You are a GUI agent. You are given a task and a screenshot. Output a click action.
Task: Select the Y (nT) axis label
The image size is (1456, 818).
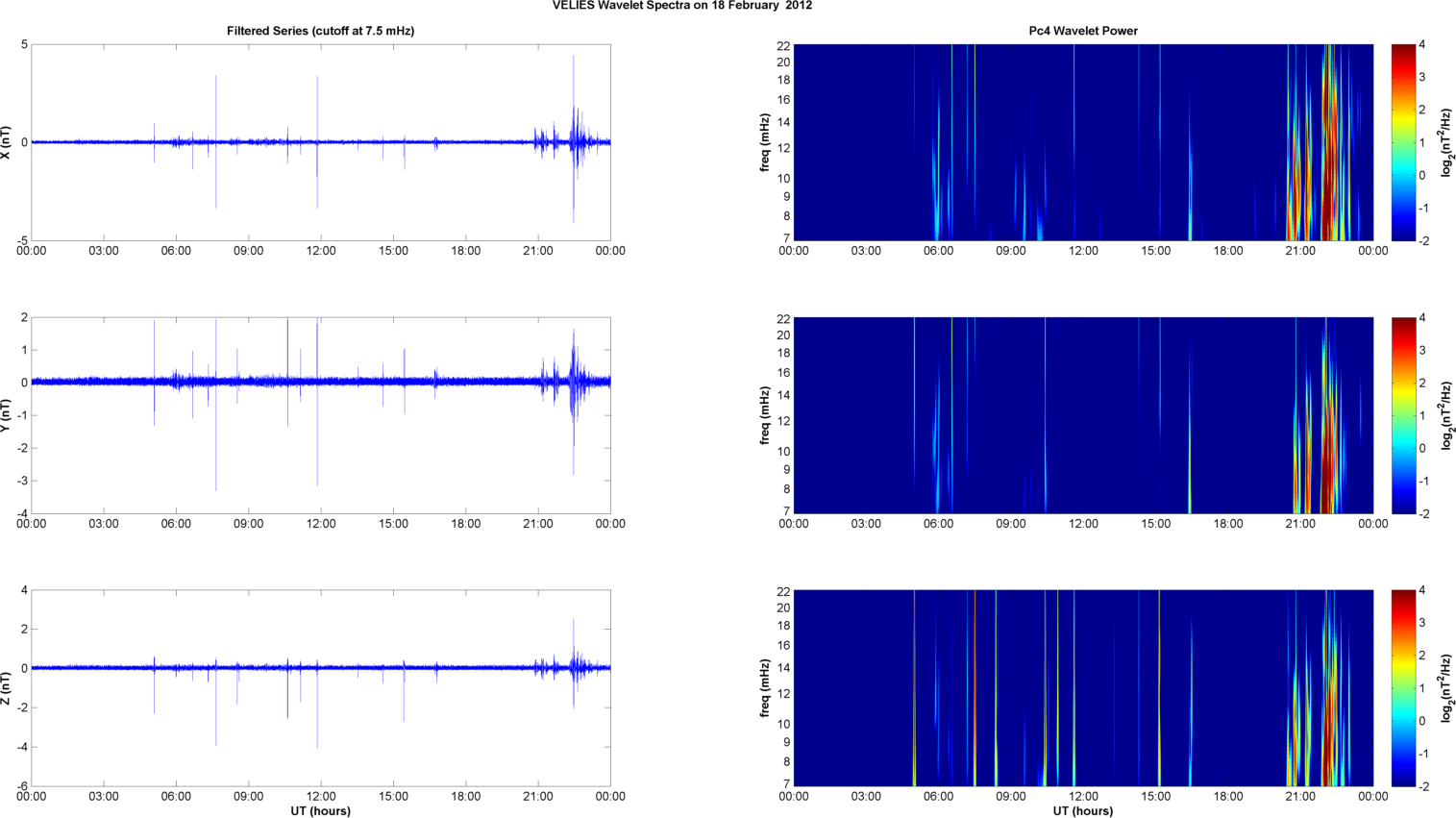[7, 415]
